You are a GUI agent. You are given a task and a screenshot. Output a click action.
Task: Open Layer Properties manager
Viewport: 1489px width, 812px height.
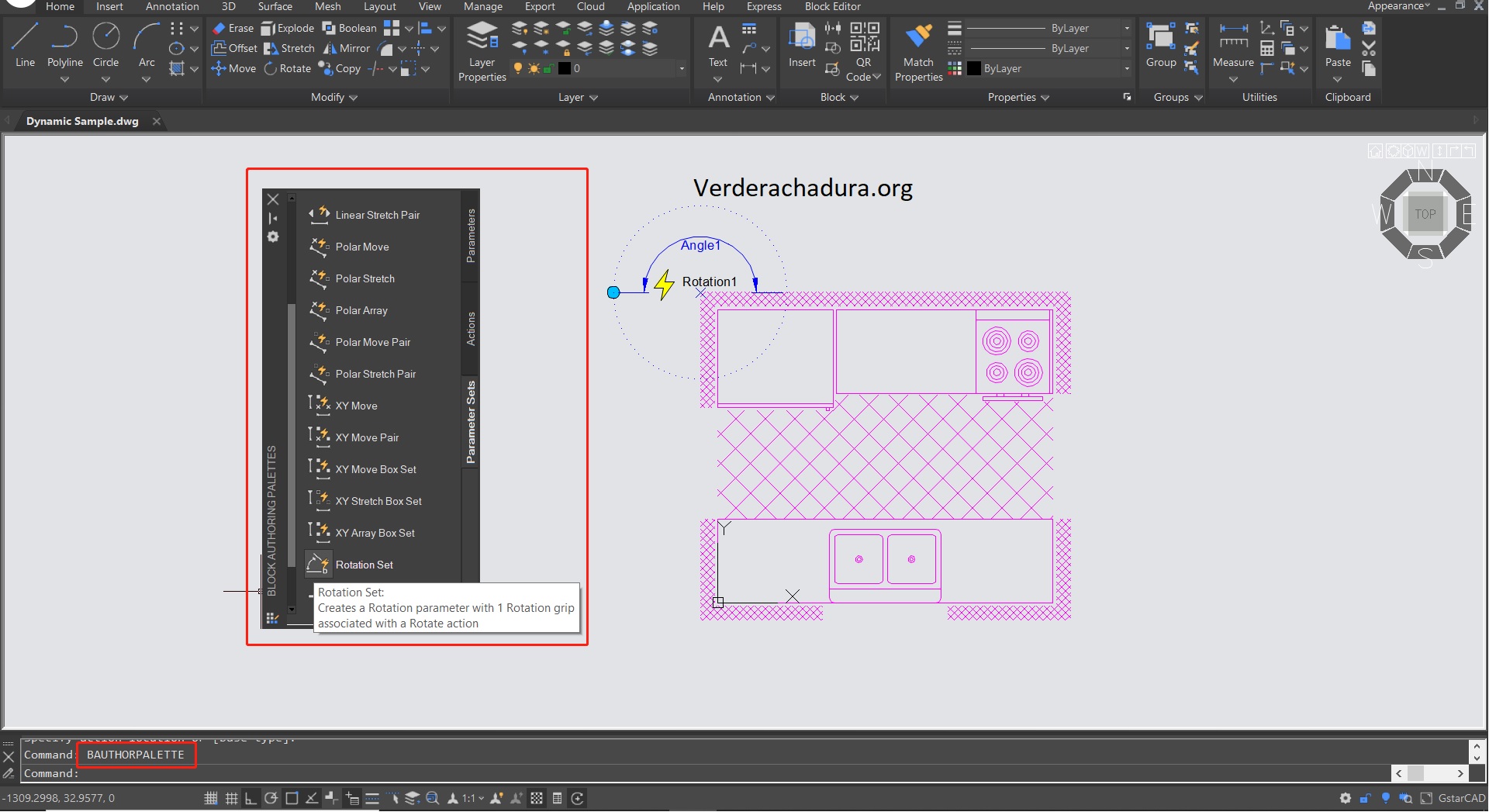click(x=482, y=51)
